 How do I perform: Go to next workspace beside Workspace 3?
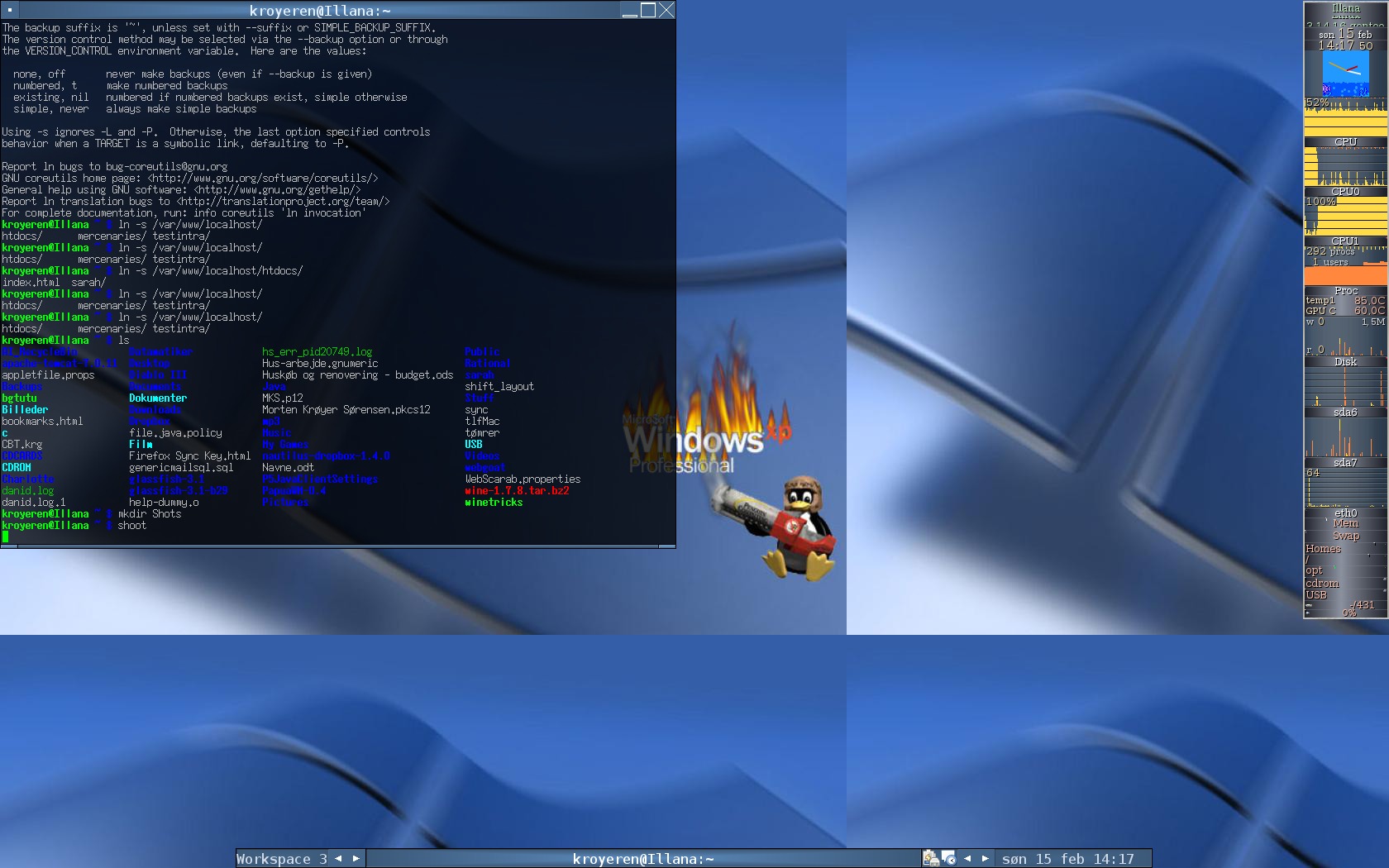(x=356, y=858)
